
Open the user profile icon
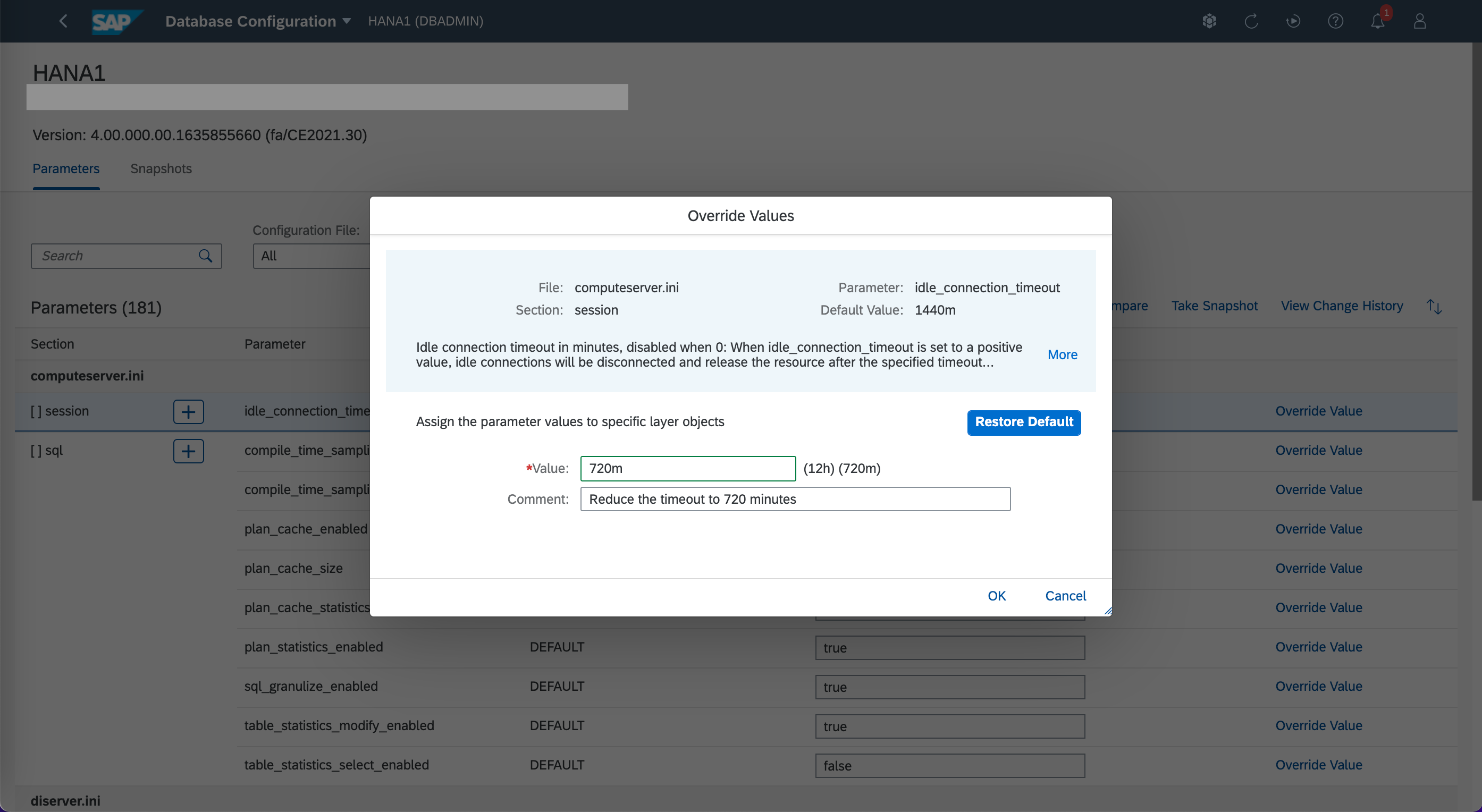(1420, 21)
